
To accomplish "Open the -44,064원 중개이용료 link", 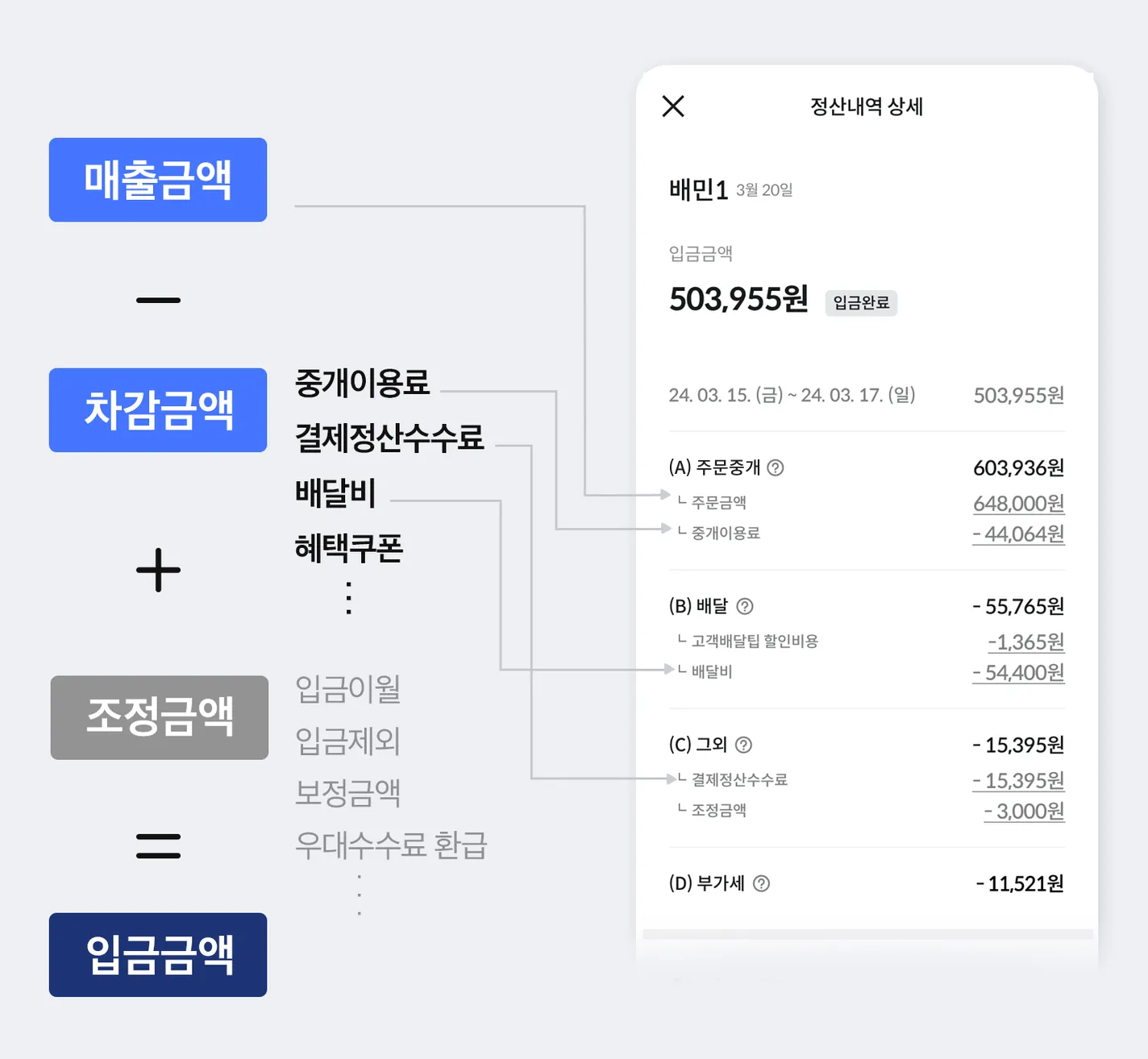I will (1019, 534).
